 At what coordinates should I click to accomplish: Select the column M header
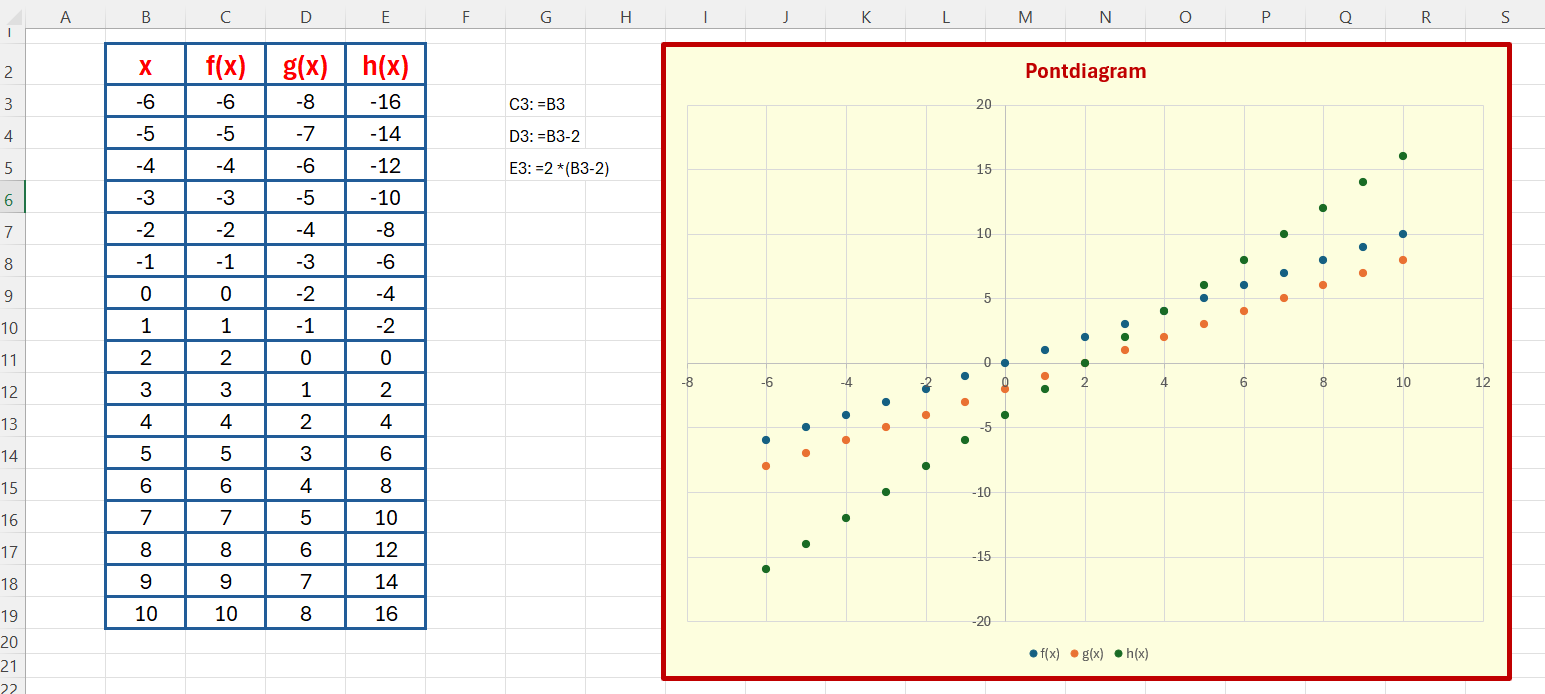(x=1025, y=16)
